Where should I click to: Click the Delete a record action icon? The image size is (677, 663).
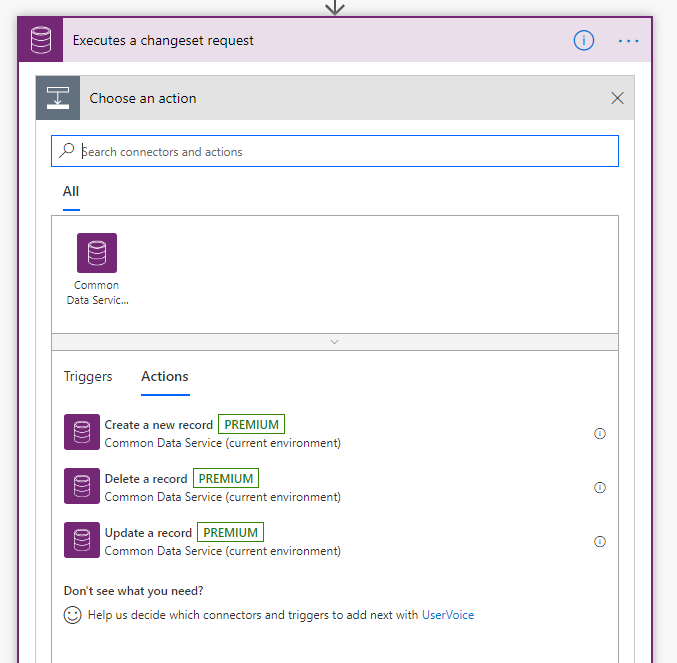tap(82, 487)
